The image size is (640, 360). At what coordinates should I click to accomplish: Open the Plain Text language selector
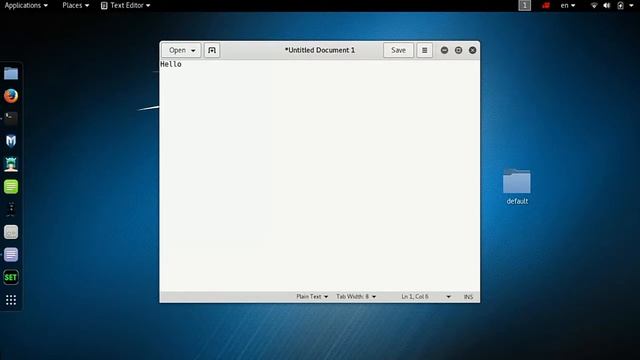click(312, 297)
